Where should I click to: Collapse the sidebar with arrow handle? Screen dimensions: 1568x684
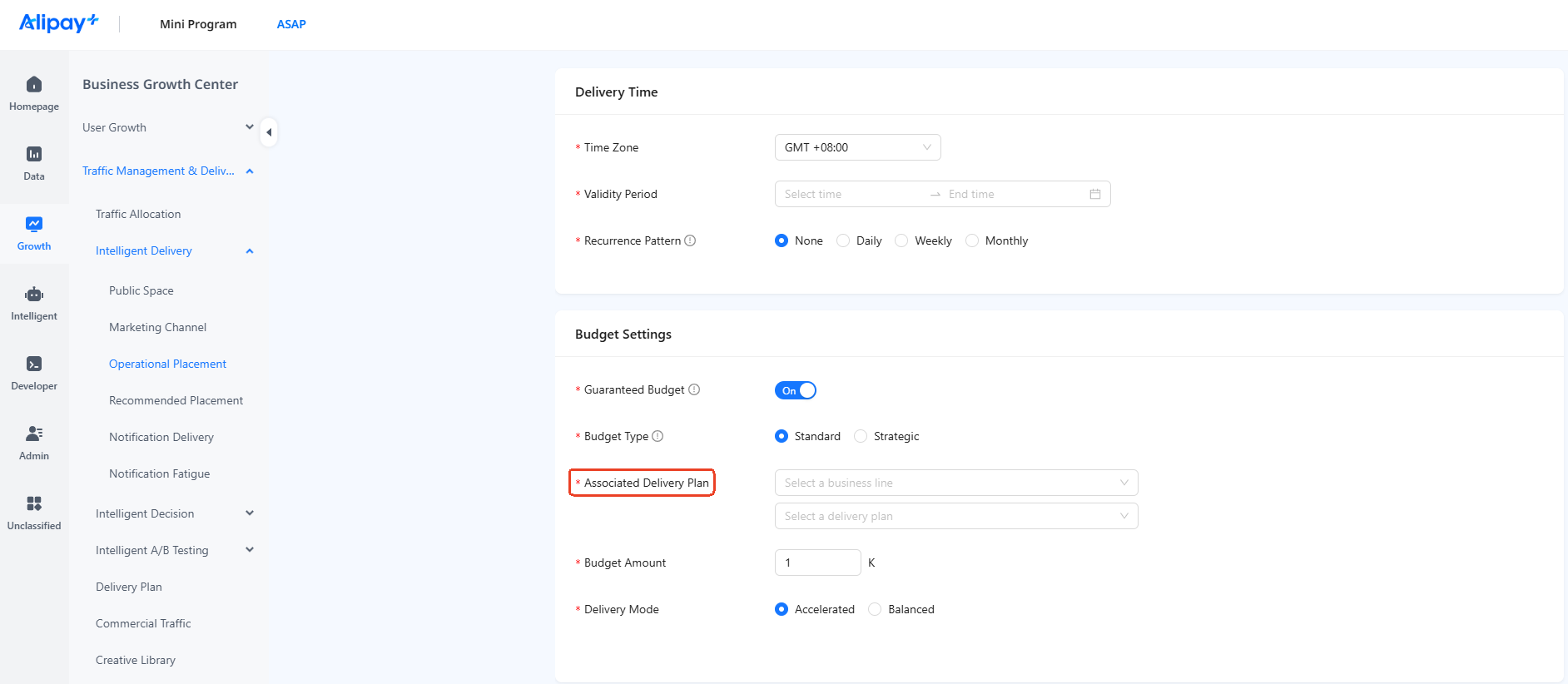point(269,132)
